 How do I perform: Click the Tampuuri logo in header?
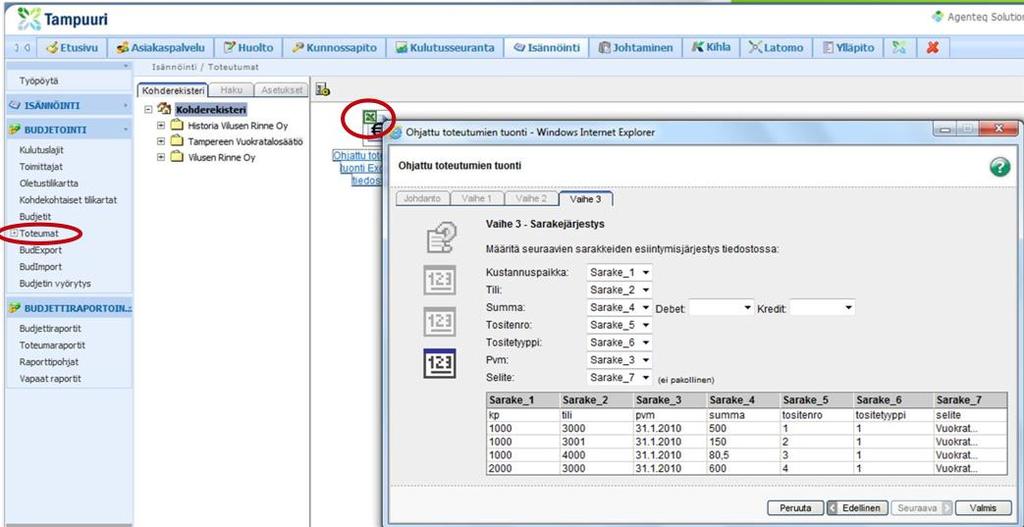coord(63,19)
